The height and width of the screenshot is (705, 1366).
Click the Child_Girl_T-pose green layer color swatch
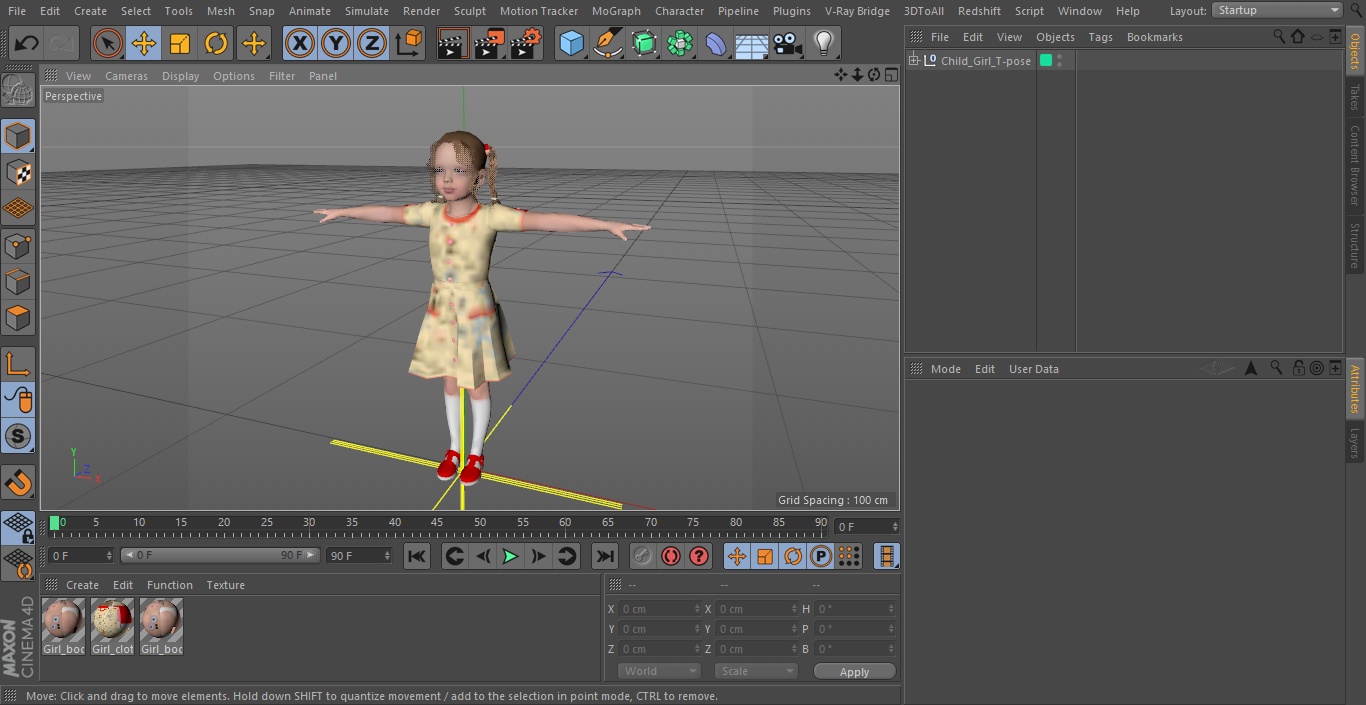point(1046,61)
